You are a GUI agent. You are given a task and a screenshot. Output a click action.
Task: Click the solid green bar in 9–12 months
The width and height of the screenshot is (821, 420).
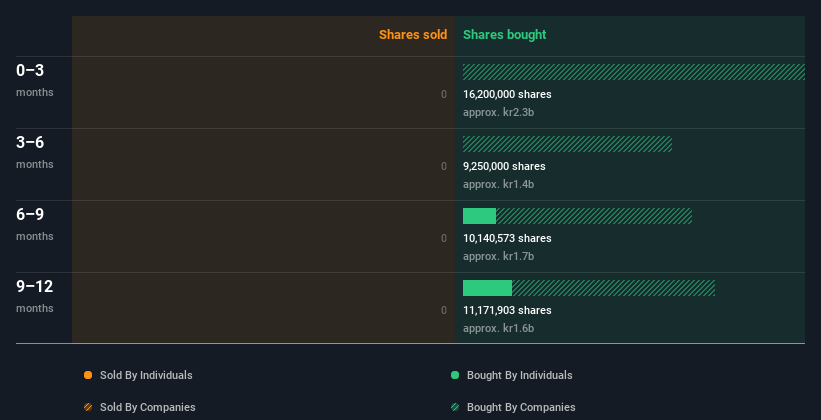point(487,288)
